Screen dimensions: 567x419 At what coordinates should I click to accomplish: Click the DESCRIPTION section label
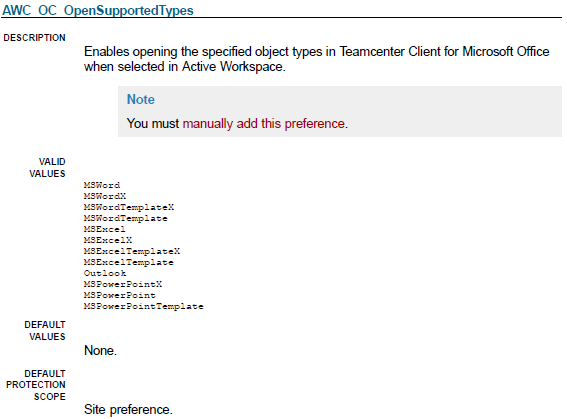tap(35, 38)
